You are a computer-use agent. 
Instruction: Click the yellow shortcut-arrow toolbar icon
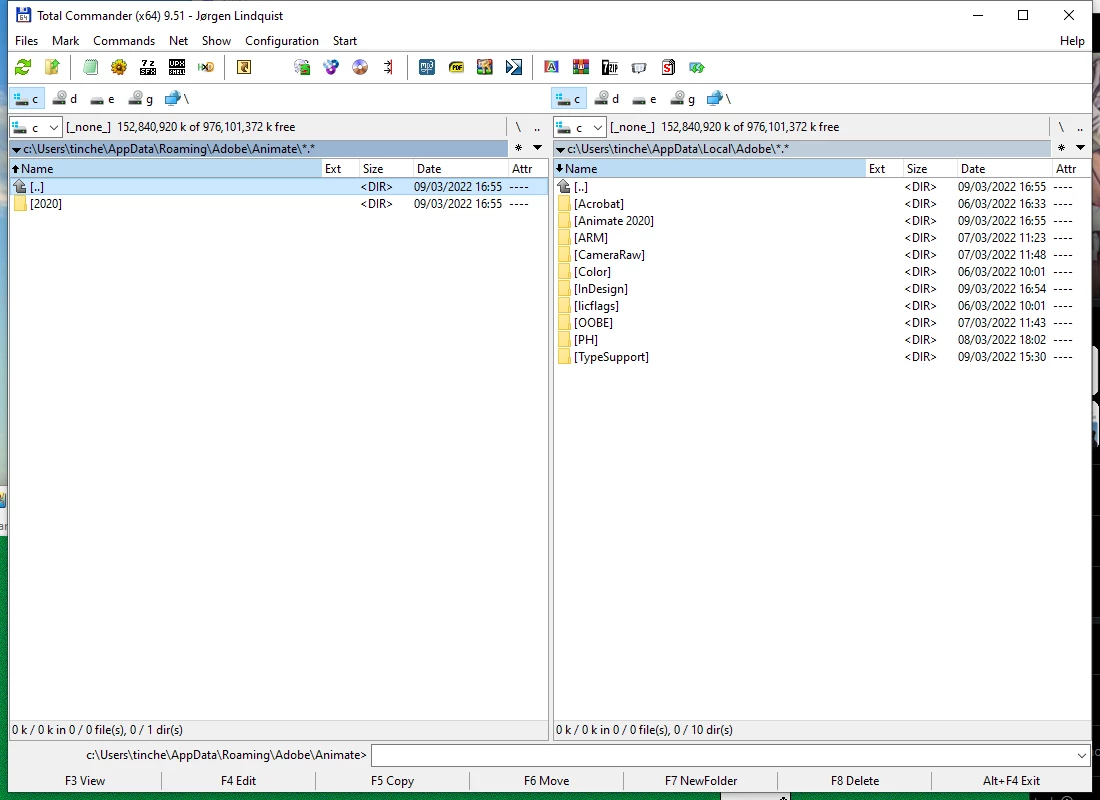coord(243,67)
